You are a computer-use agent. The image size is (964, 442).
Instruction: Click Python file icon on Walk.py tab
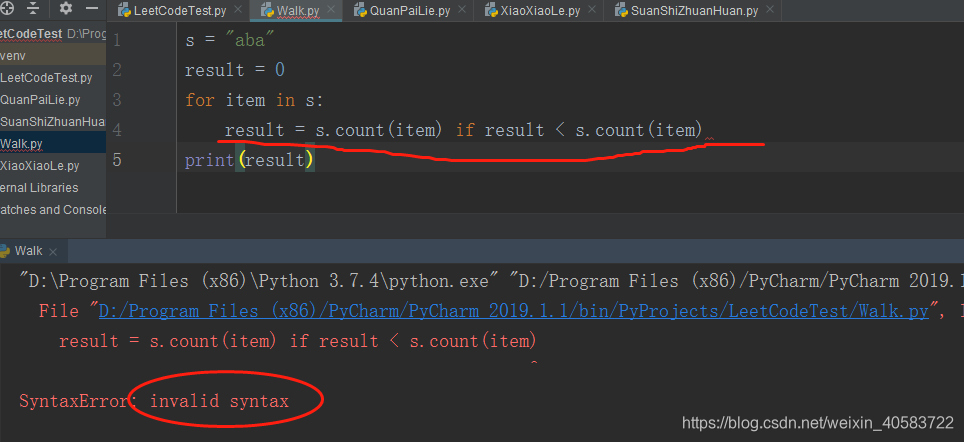pyautogui.click(x=267, y=10)
